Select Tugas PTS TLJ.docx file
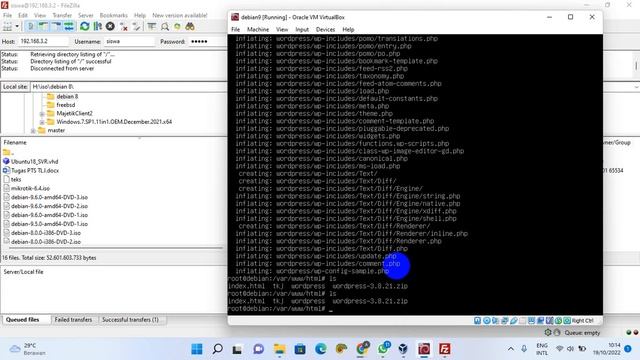This screenshot has height=360, width=640. pyautogui.click(x=35, y=171)
